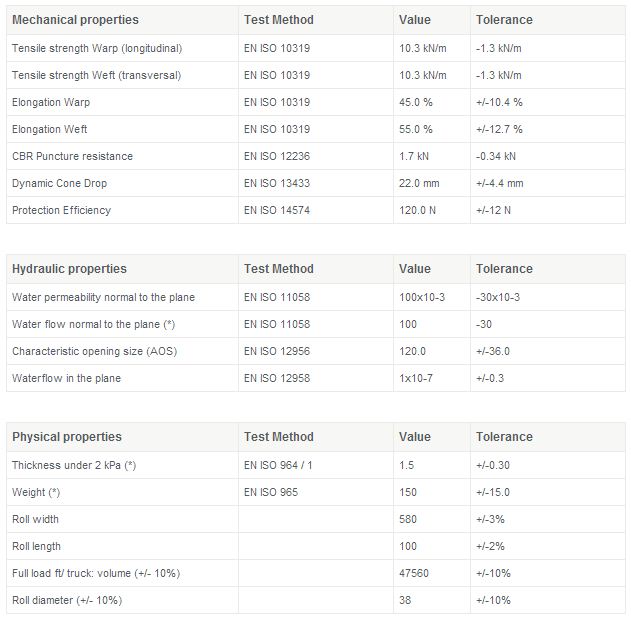Viewport: 631px width, 619px height.
Task: Select the 22.0 mm value cell
Action: (419, 183)
